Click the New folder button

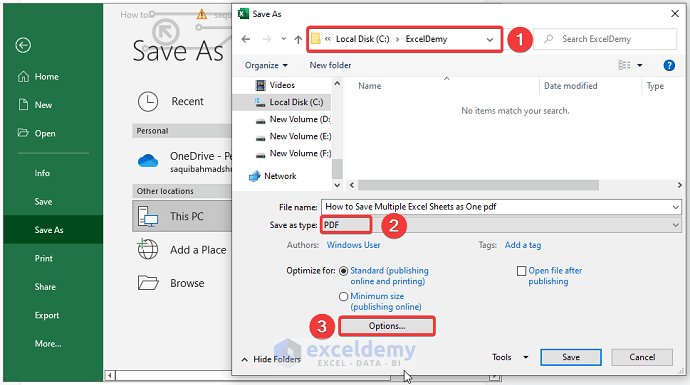[x=330, y=65]
